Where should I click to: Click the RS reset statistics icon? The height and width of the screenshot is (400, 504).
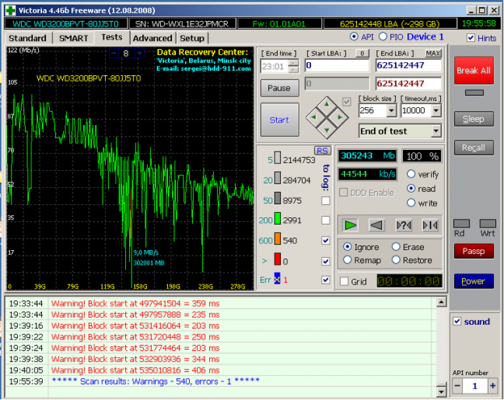click(322, 151)
